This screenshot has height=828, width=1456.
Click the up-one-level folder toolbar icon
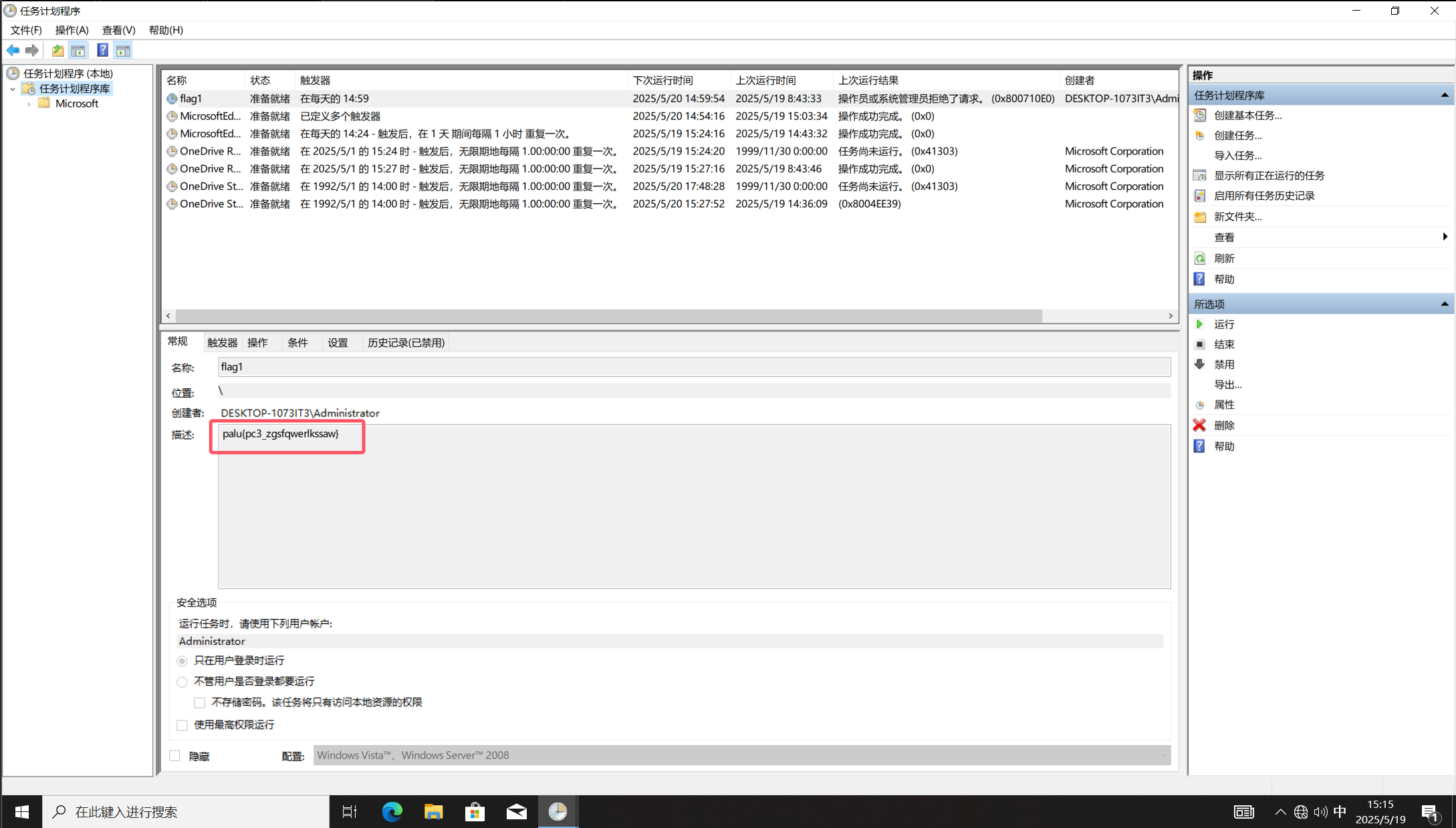click(x=58, y=50)
